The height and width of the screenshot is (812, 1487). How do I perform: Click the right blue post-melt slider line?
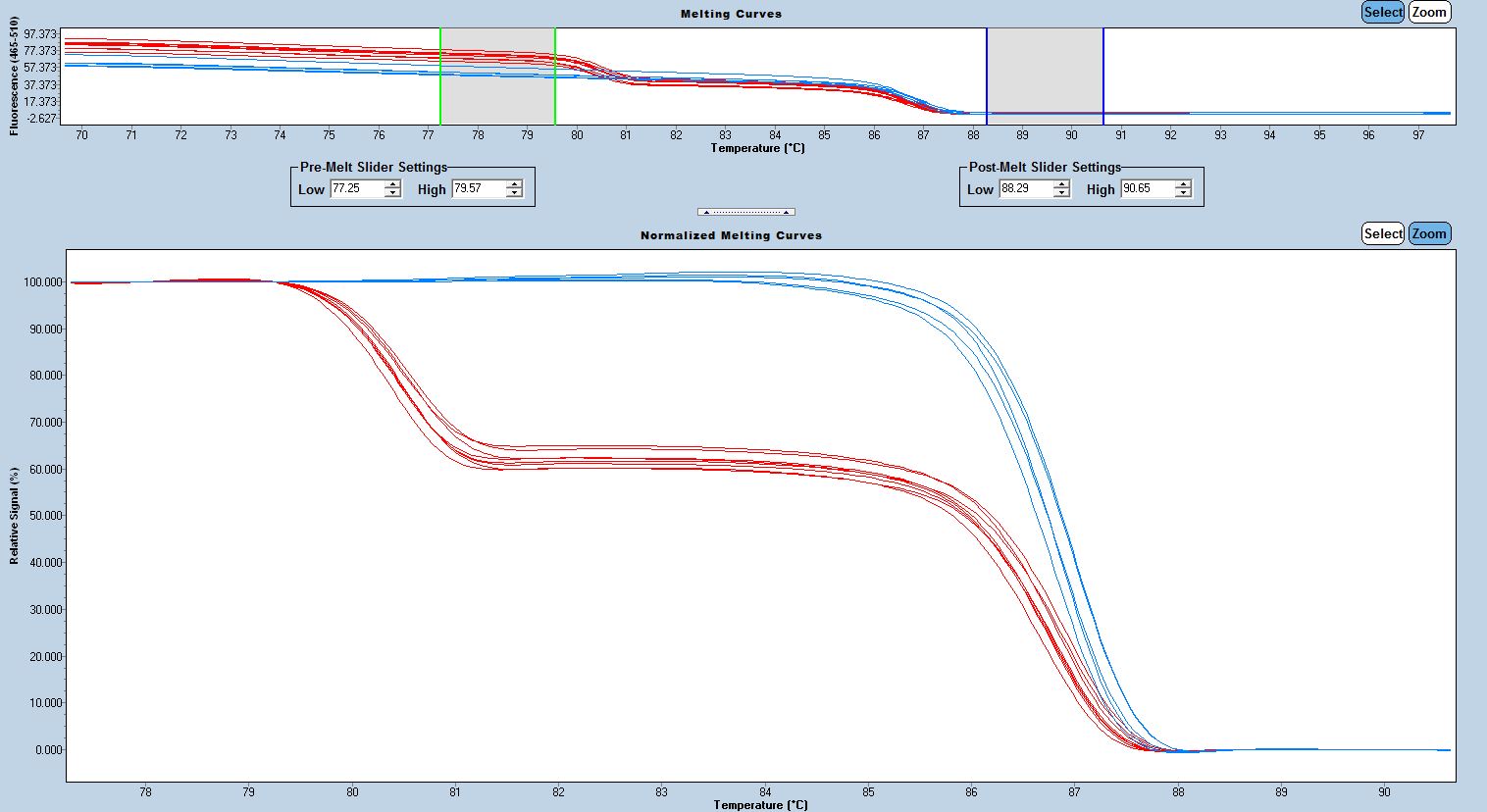pos(1103,76)
